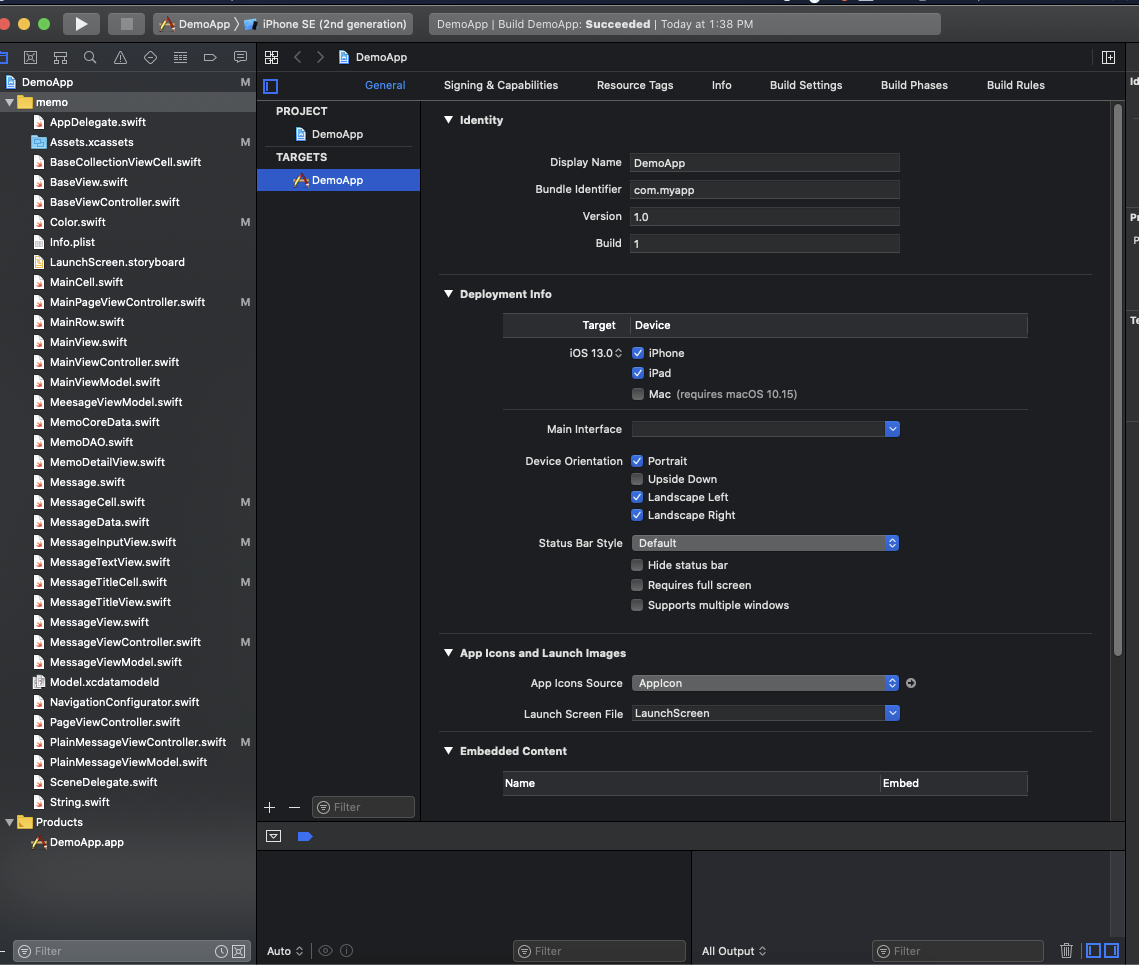The image size is (1139, 965).
Task: Show only the console pane
Action: click(1111, 950)
